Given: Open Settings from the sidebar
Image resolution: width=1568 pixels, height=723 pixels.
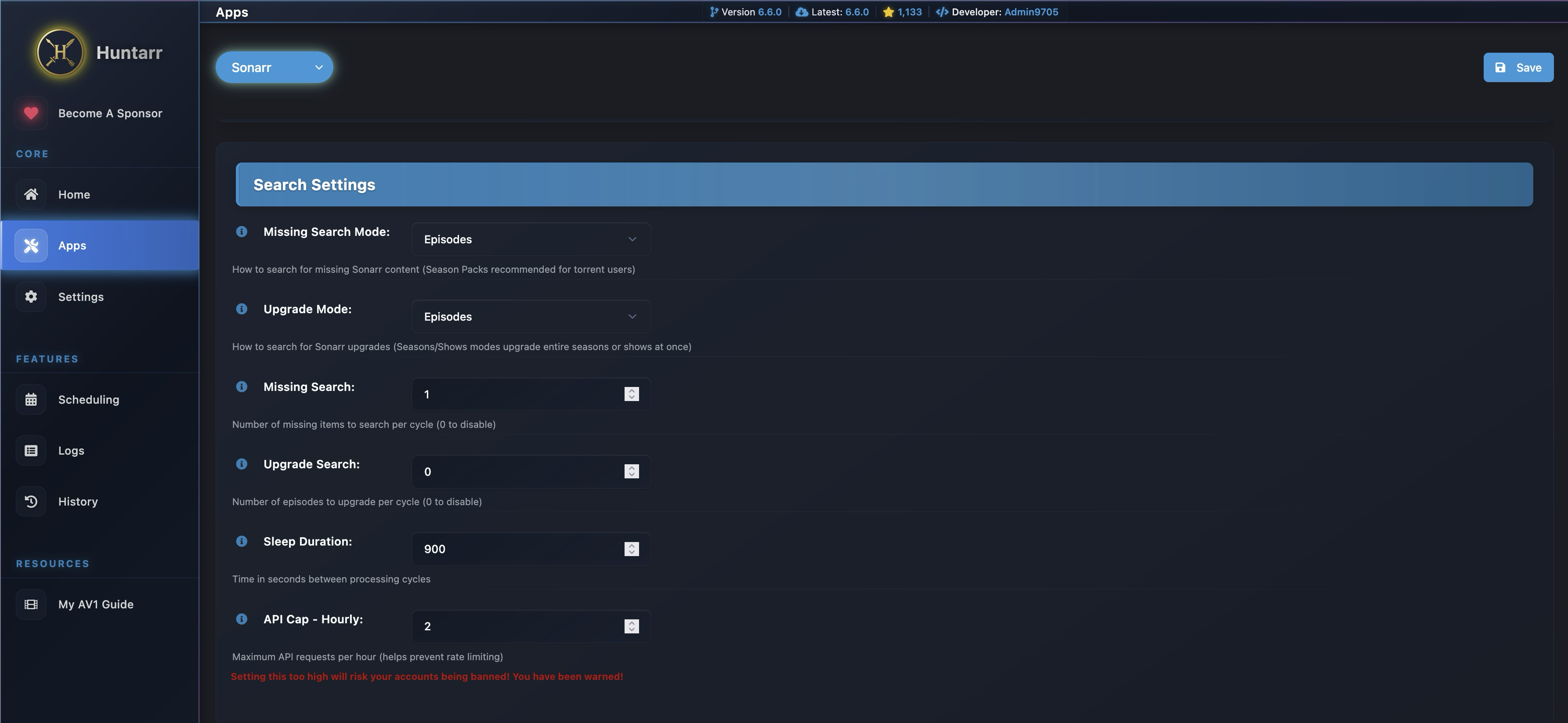Looking at the screenshot, I should click(x=100, y=296).
